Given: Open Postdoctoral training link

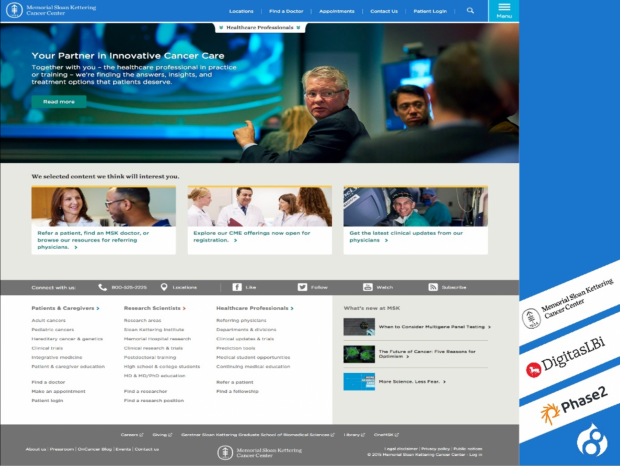Looking at the screenshot, I should click(150, 357).
